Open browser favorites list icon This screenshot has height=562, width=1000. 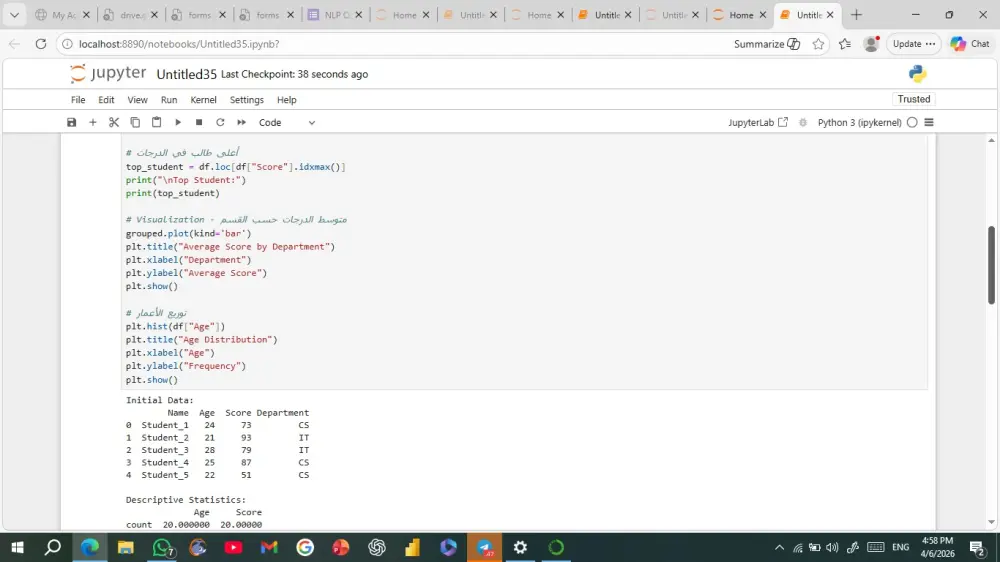pyautogui.click(x=845, y=44)
